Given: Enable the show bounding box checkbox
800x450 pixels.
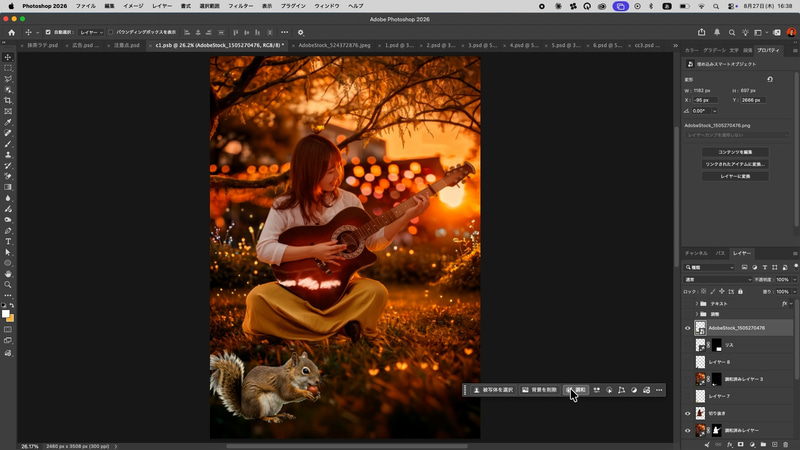Looking at the screenshot, I should pos(111,32).
